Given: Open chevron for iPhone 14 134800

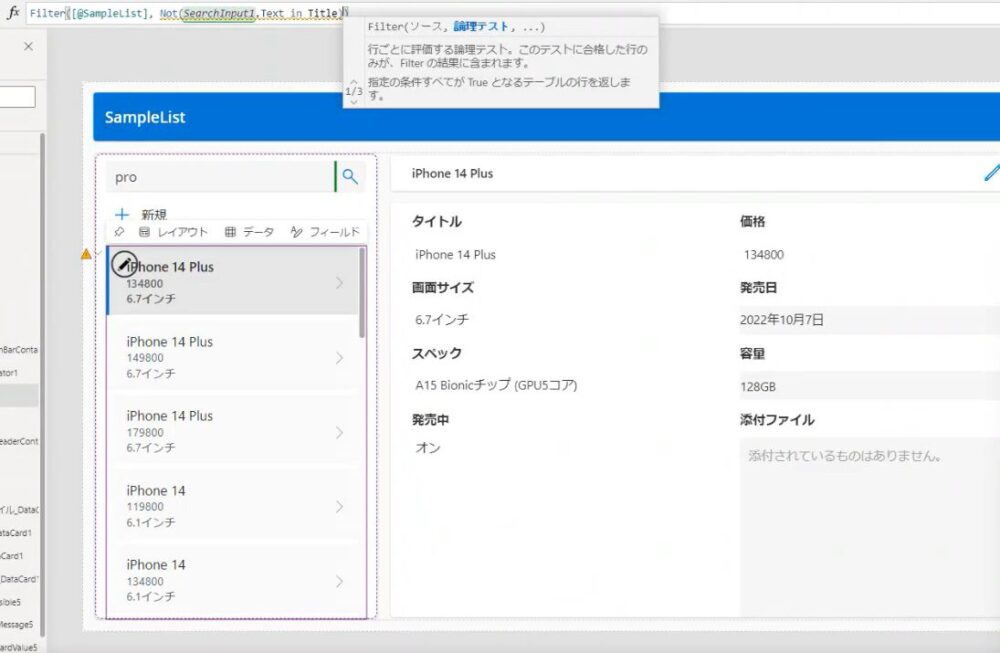Looking at the screenshot, I should [x=339, y=581].
